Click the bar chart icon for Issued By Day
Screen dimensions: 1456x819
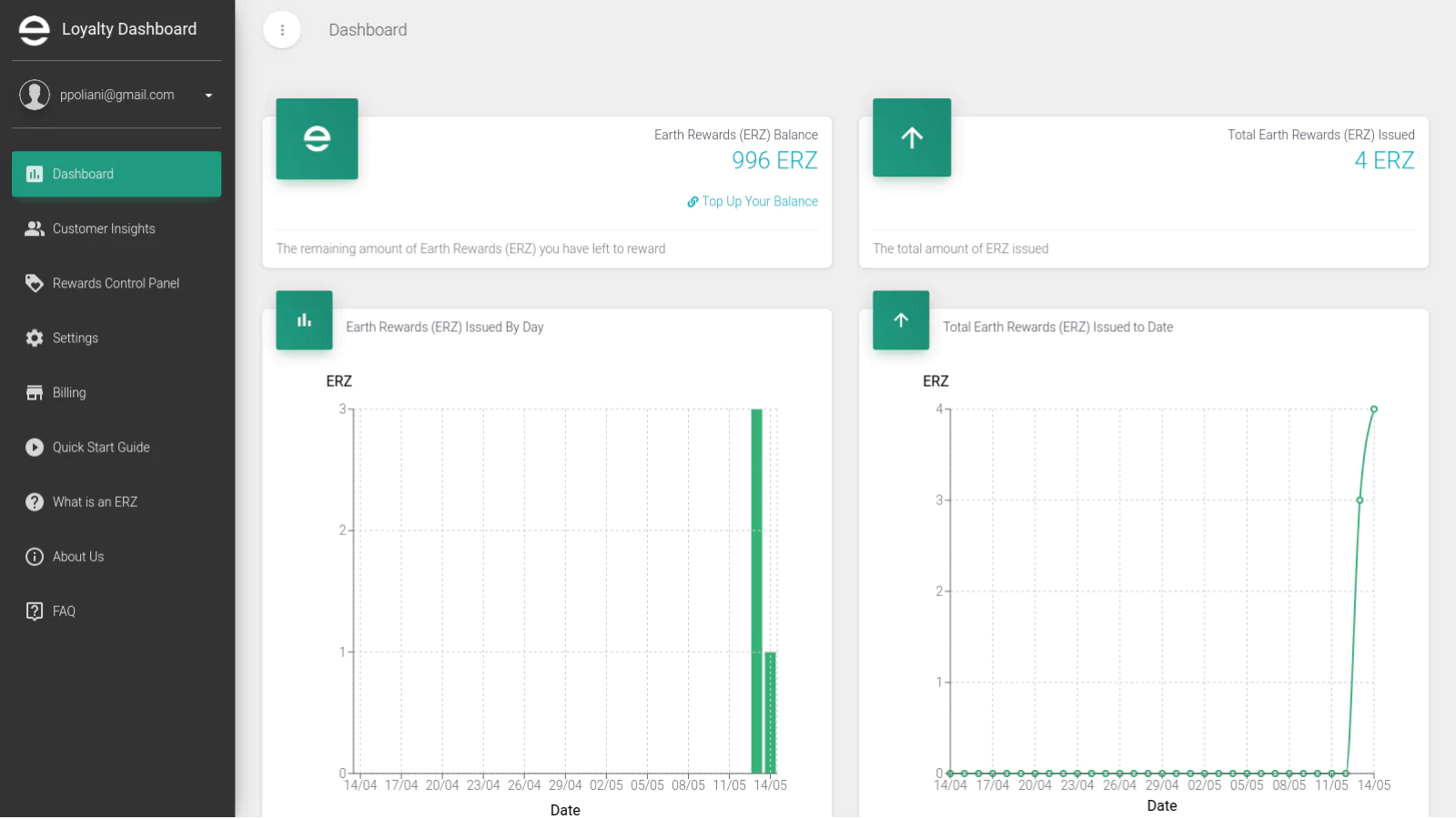304,320
